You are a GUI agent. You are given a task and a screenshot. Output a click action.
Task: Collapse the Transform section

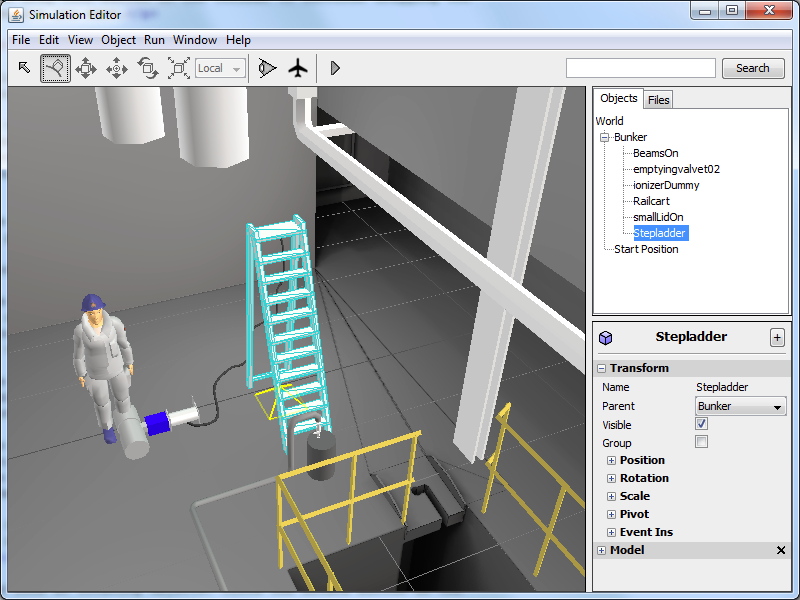pos(602,368)
